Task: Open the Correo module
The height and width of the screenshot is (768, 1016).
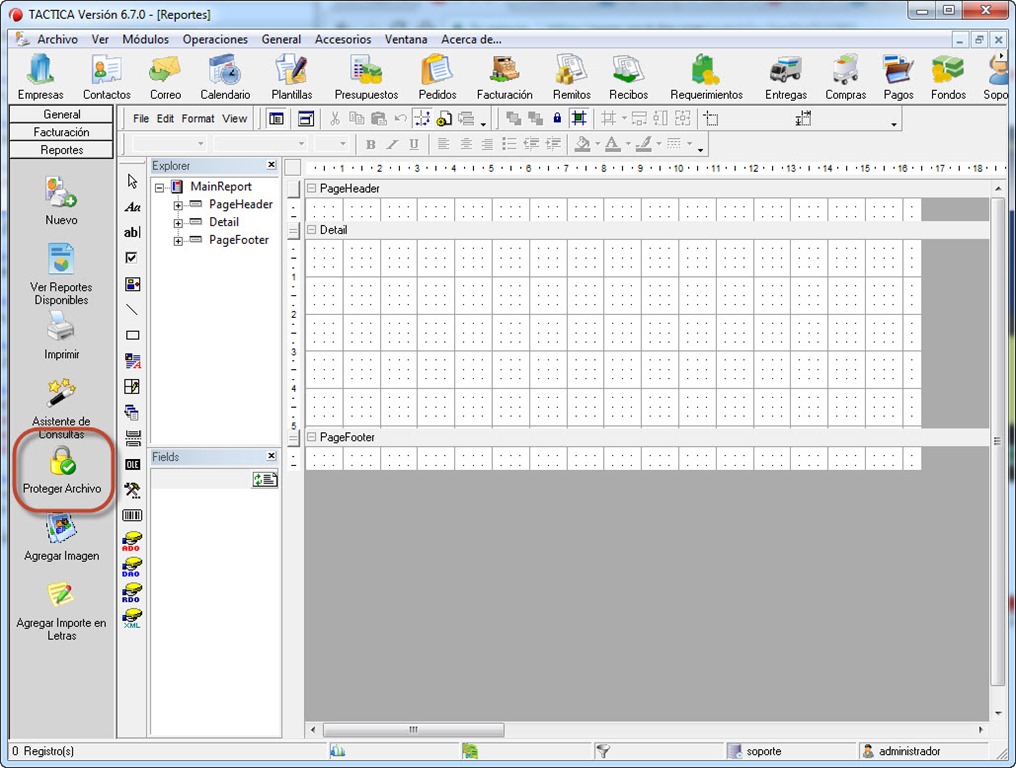Action: (165, 76)
